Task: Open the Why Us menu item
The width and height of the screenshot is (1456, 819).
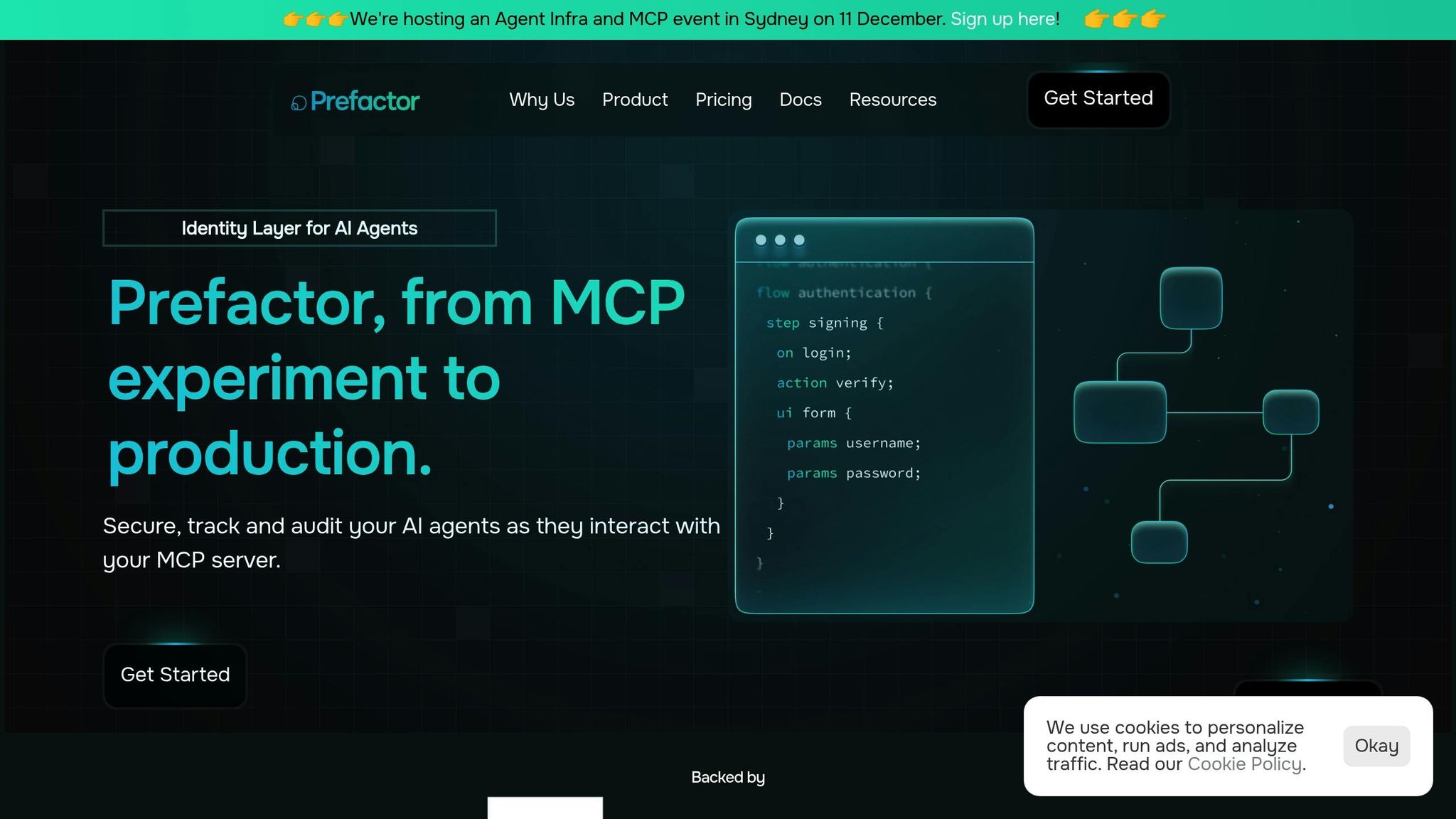Action: (x=542, y=100)
